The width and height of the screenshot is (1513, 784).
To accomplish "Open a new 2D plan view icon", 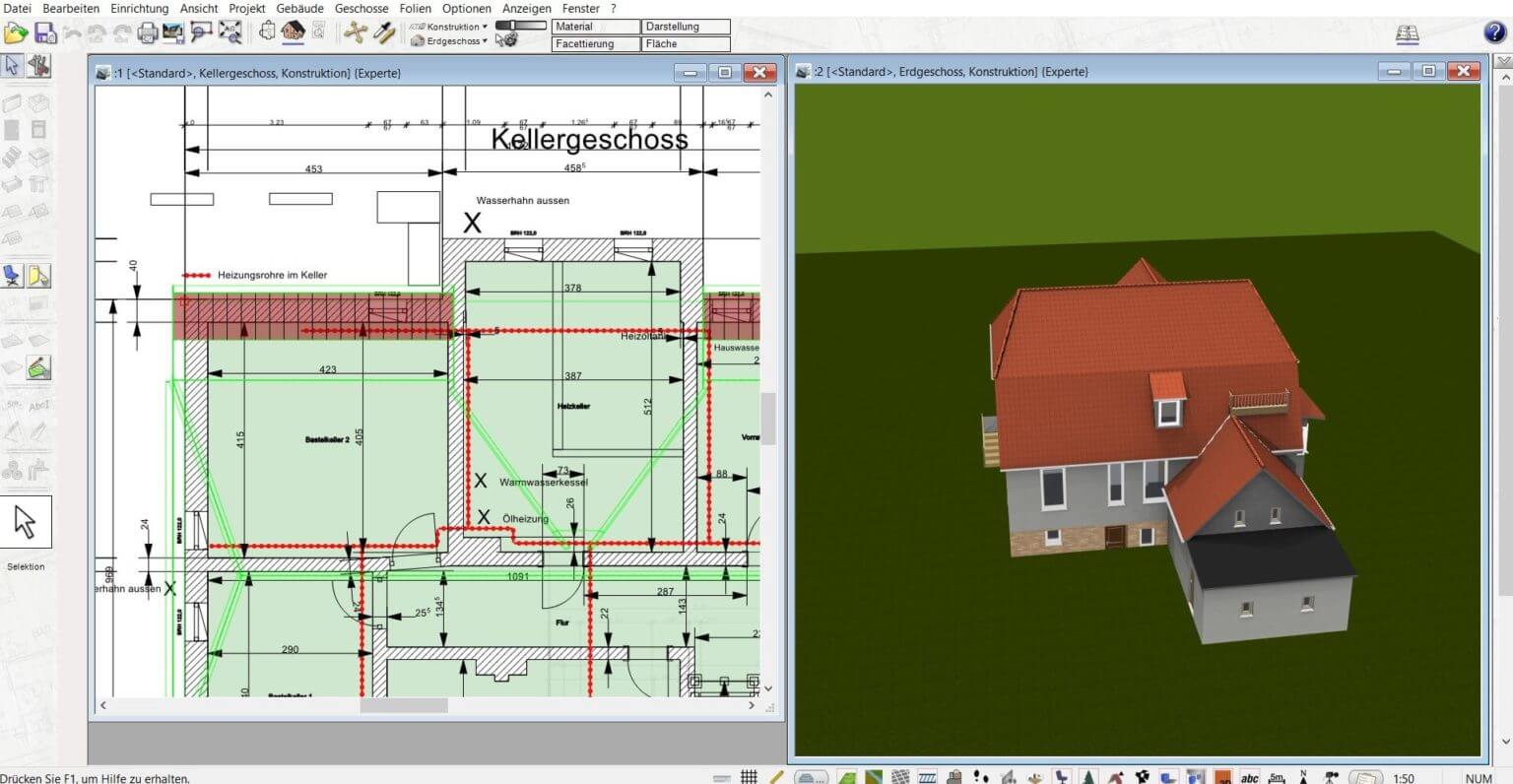I will pyautogui.click(x=267, y=33).
